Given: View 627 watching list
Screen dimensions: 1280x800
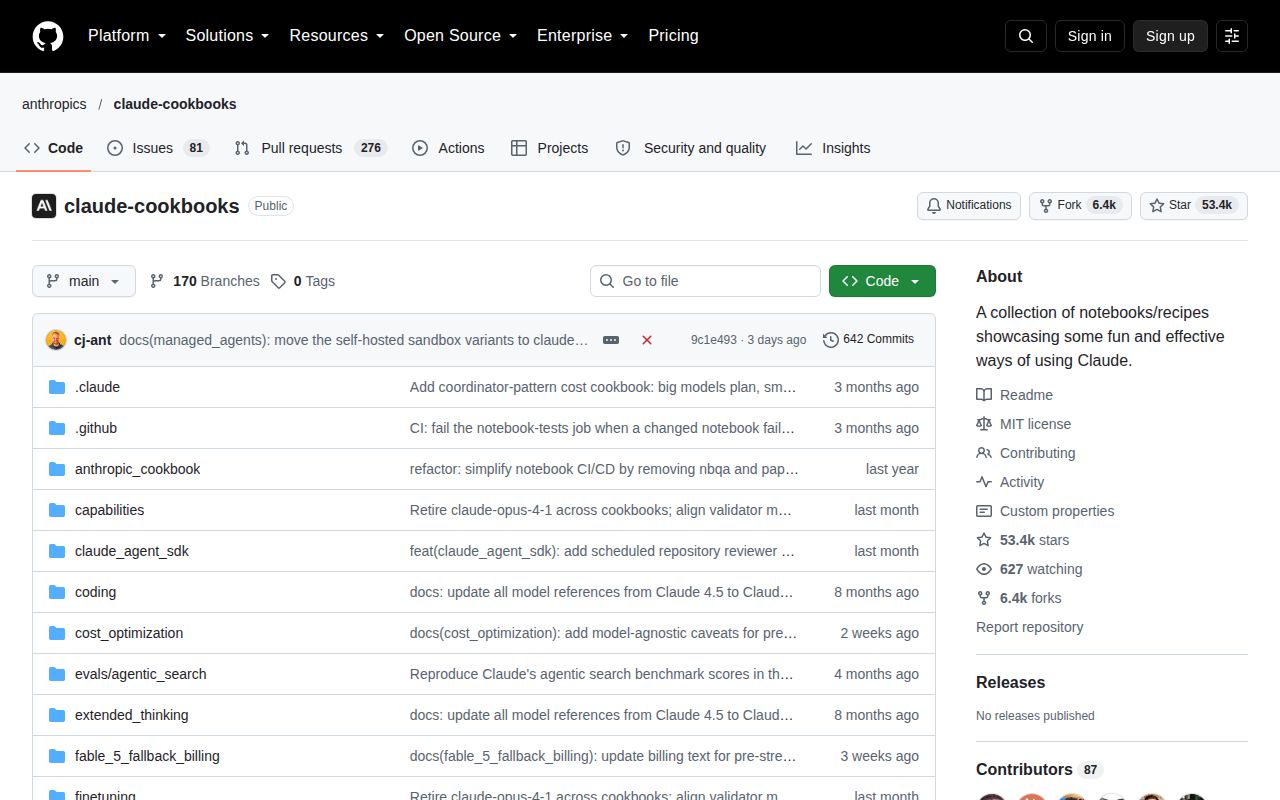Looking at the screenshot, I should click(1029, 569).
